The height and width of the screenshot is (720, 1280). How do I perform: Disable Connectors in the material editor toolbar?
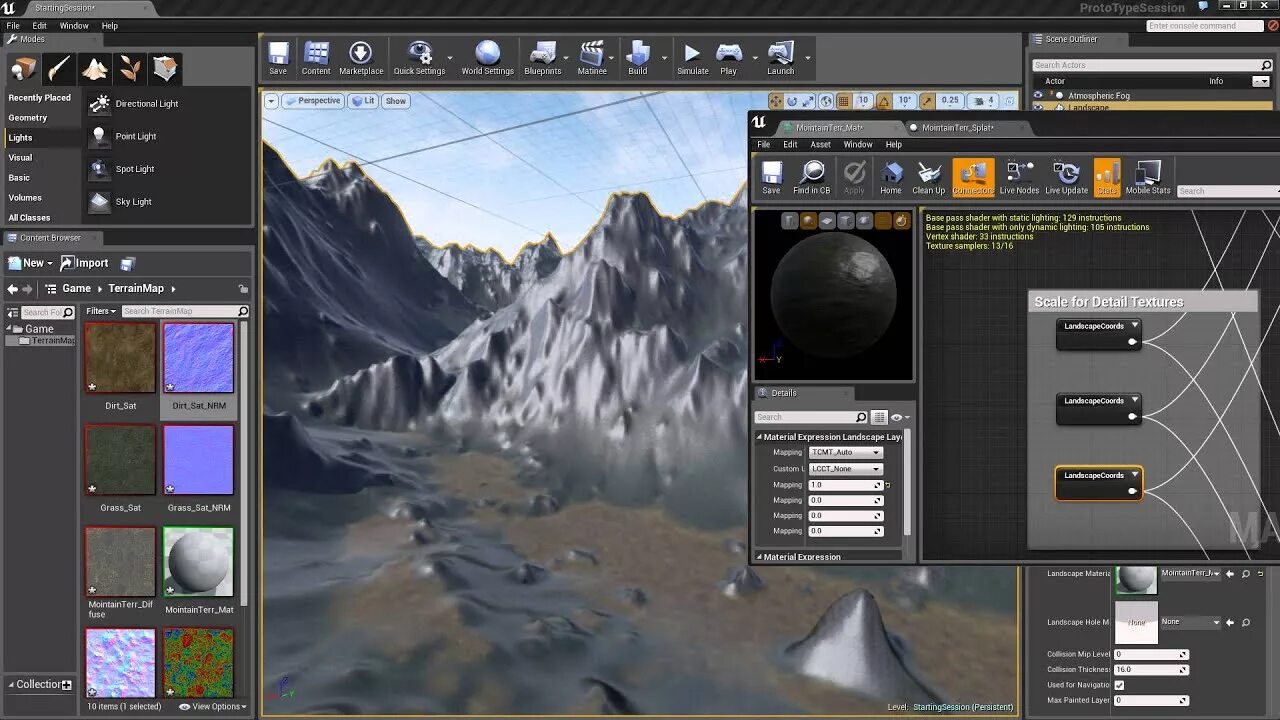972,176
